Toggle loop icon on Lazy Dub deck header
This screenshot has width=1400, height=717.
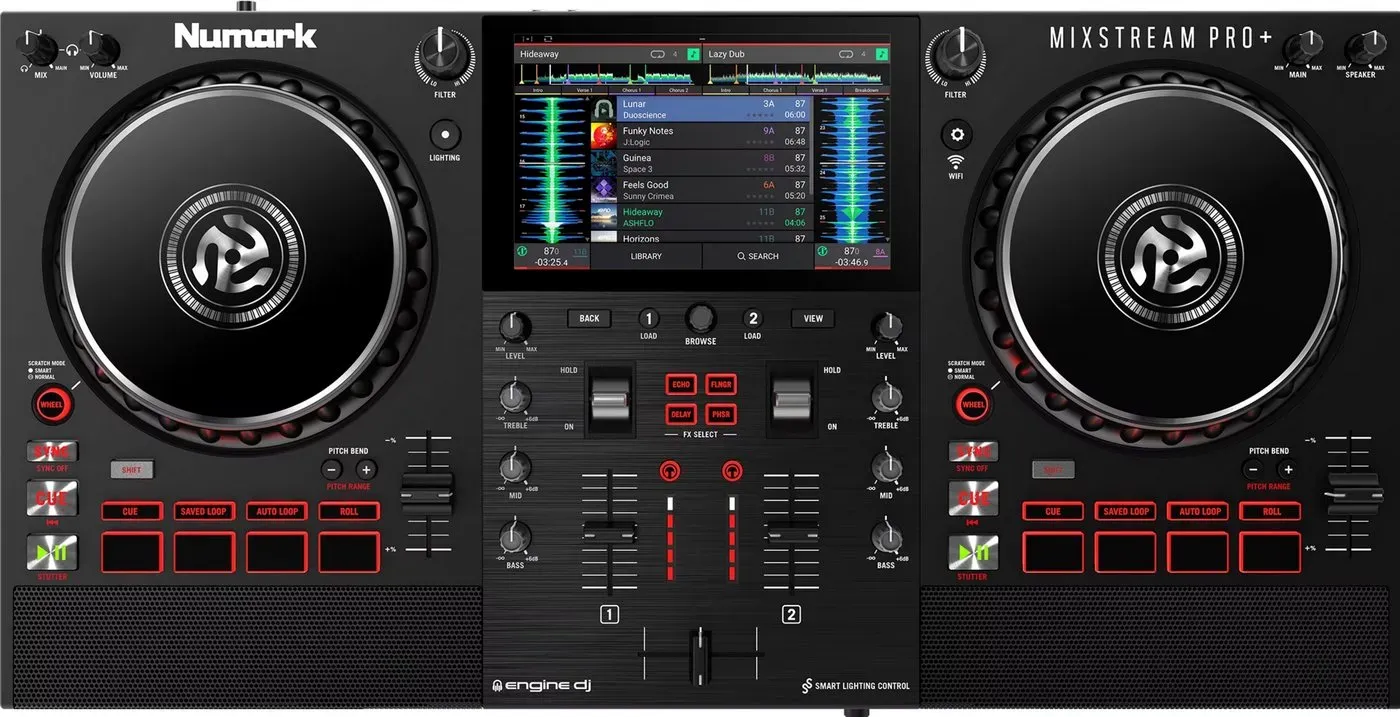click(846, 54)
